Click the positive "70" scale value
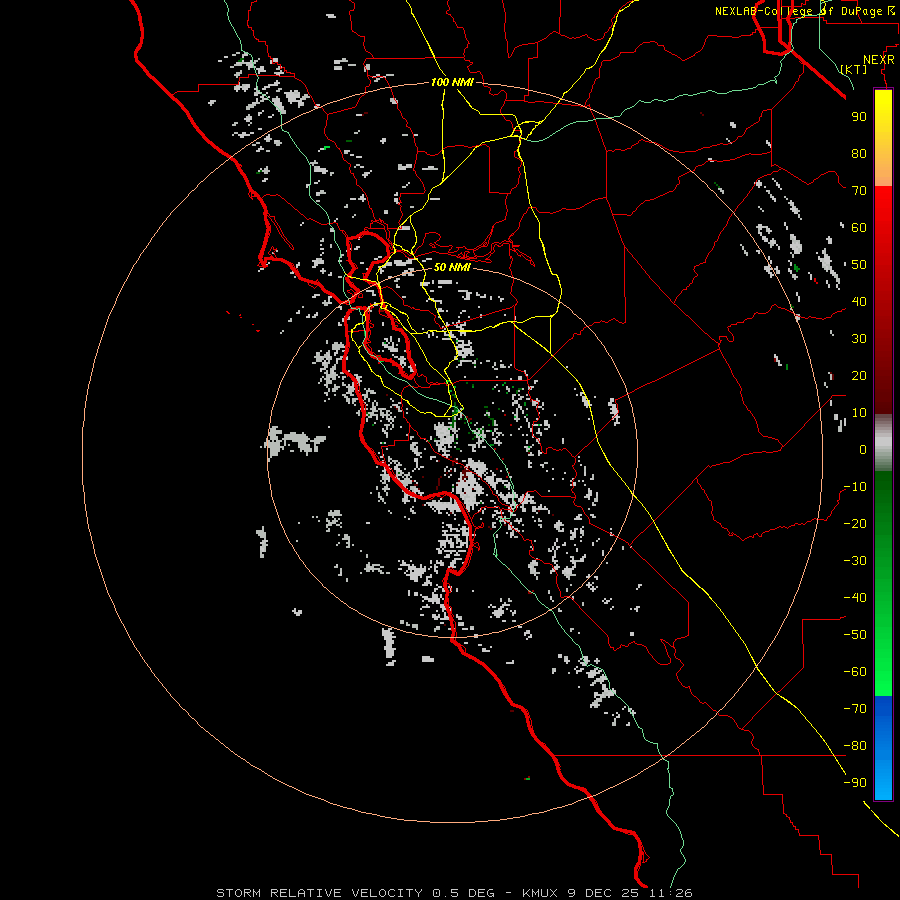The height and width of the screenshot is (900, 900). coord(859,191)
